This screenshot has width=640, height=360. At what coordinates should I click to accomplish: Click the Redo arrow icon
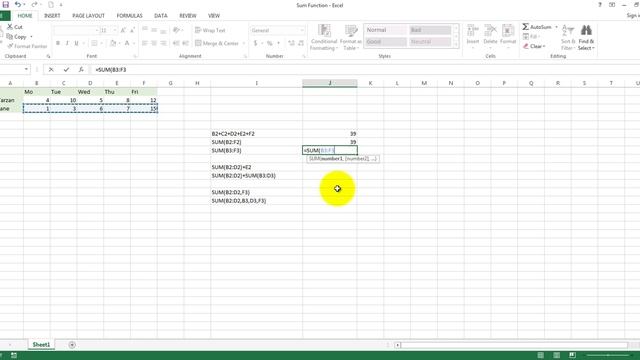34,4
